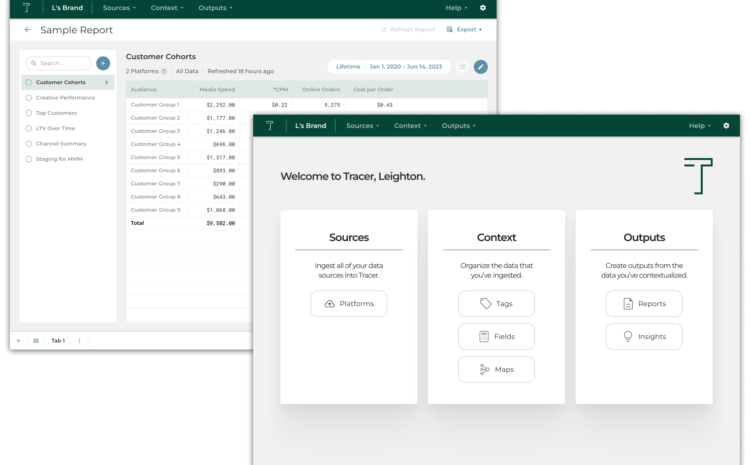
Task: Click Refresh Report in Sample Report window
Action: point(408,30)
